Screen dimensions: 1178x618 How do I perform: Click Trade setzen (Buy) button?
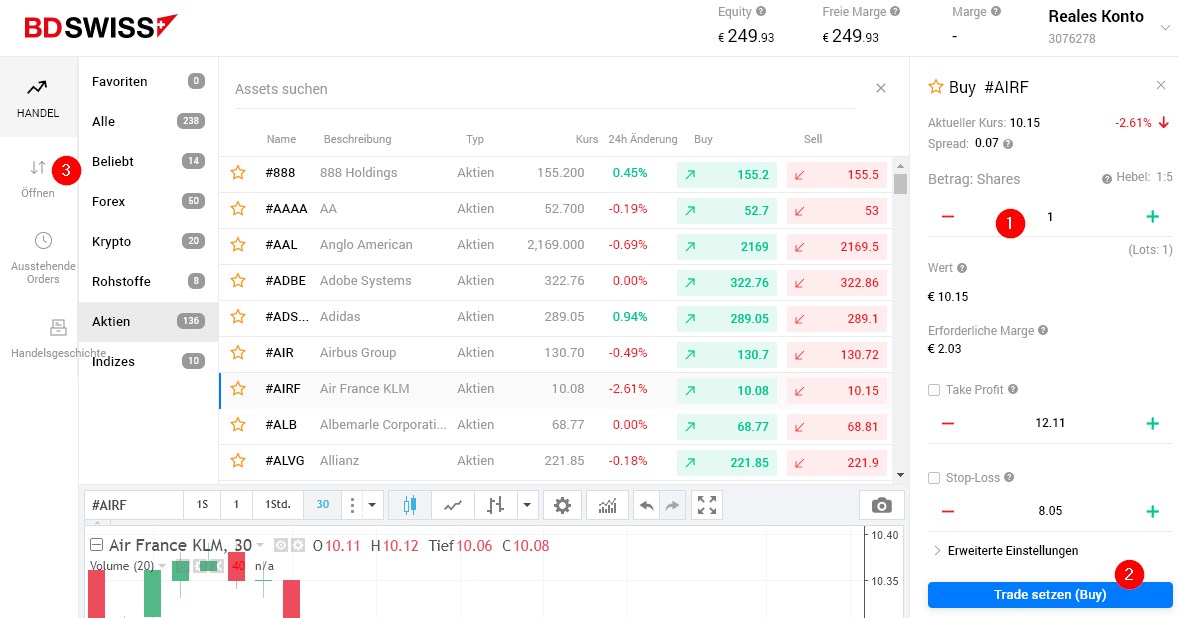pos(1050,595)
